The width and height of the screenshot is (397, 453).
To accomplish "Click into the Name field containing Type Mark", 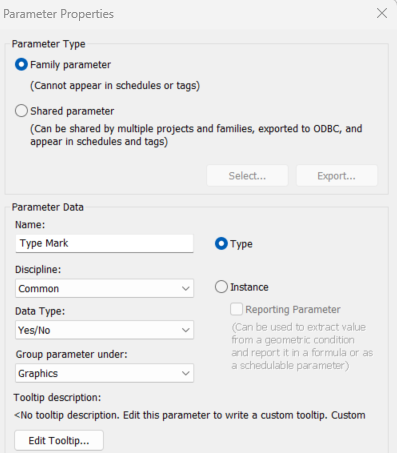I will [104, 243].
